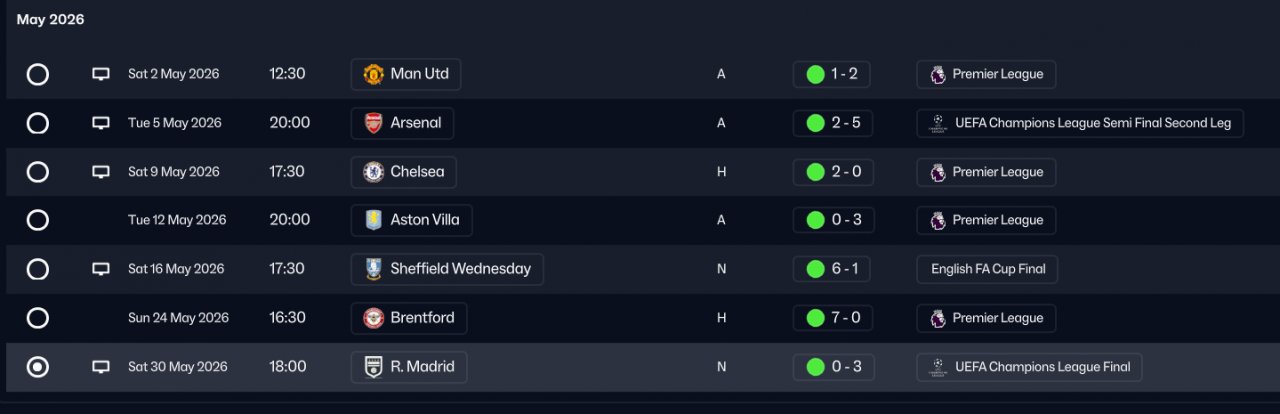
Task: Open UEFA Champions League Semi Final Second Leg
Action: click(1080, 123)
